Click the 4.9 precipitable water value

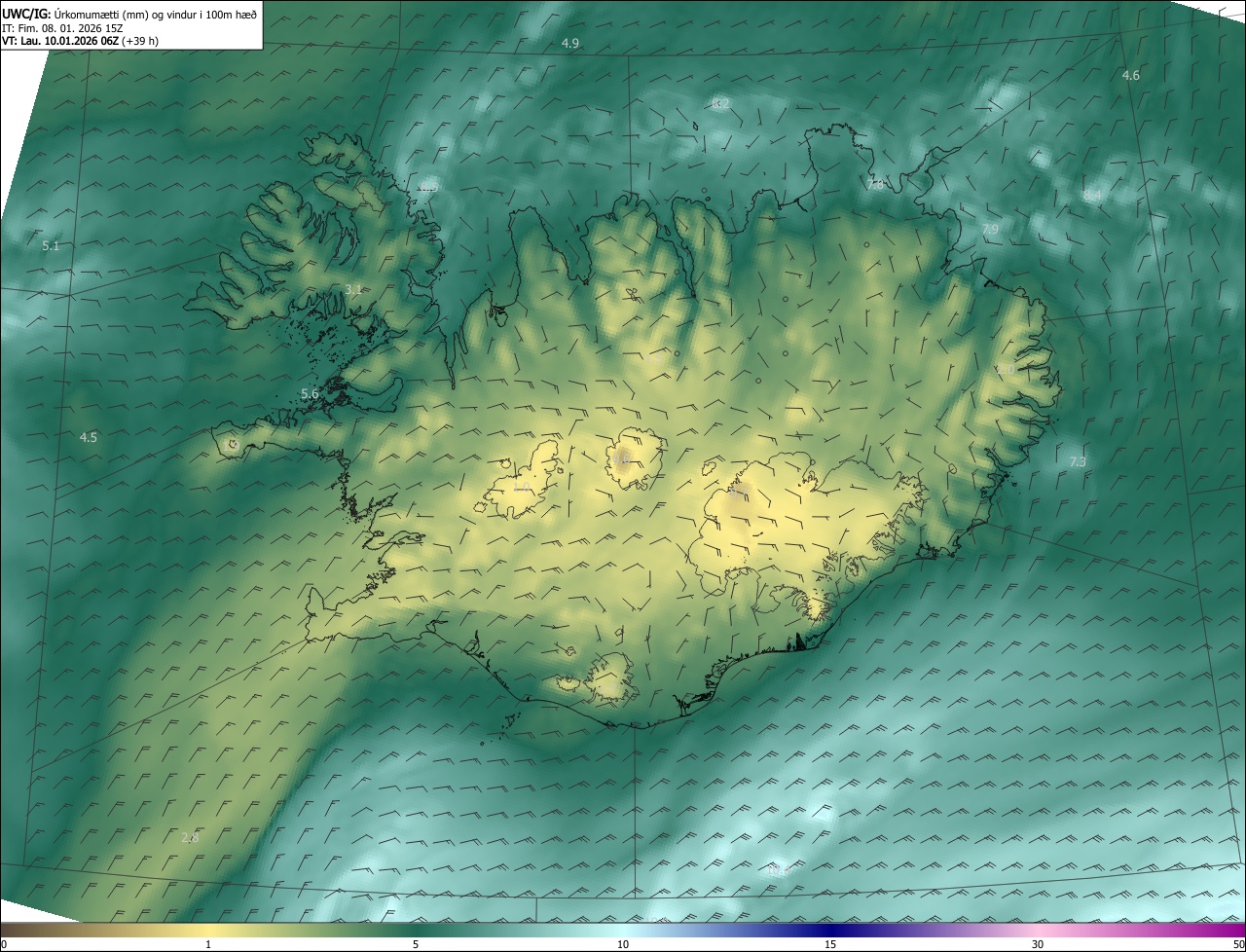(570, 44)
